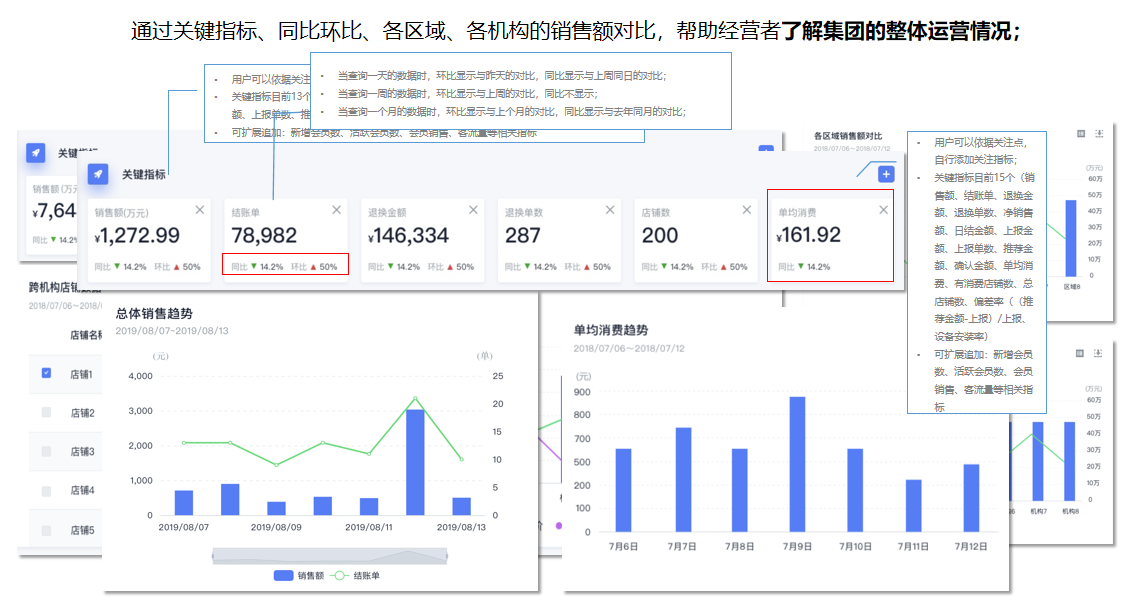Check the 店铺5 checkbox

[x=47, y=530]
